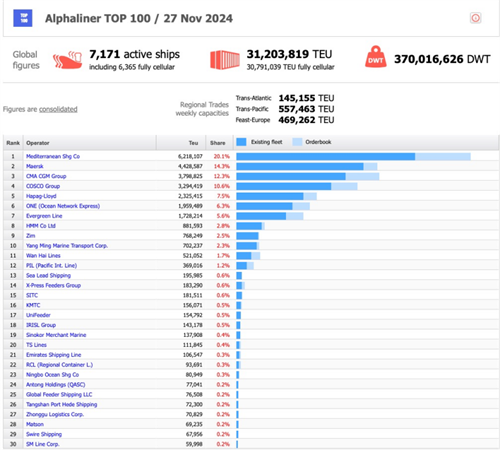This screenshot has width=500, height=450.
Task: Open Mediterranean Shg Co operator link
Action: (53, 156)
